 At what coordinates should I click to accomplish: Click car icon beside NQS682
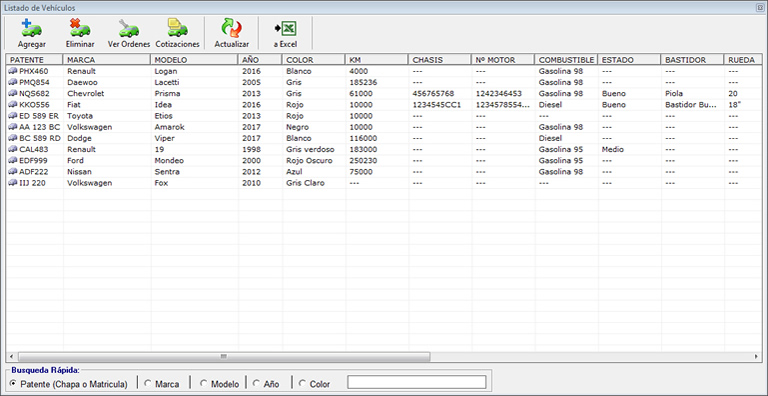(13, 94)
